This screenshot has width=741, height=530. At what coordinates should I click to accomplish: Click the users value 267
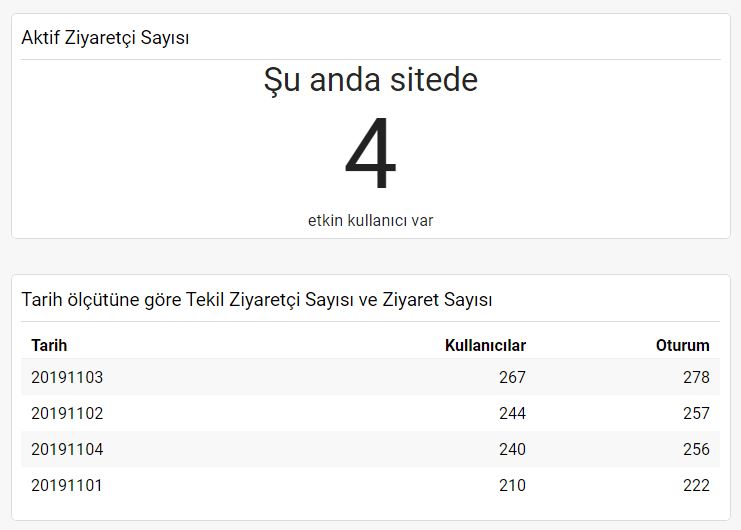(512, 377)
